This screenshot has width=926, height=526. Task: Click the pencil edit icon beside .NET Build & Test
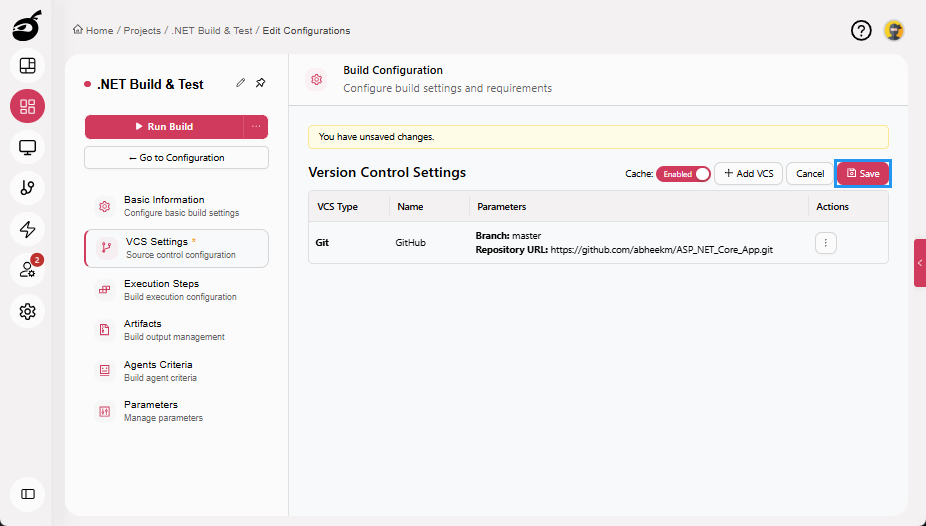[240, 83]
